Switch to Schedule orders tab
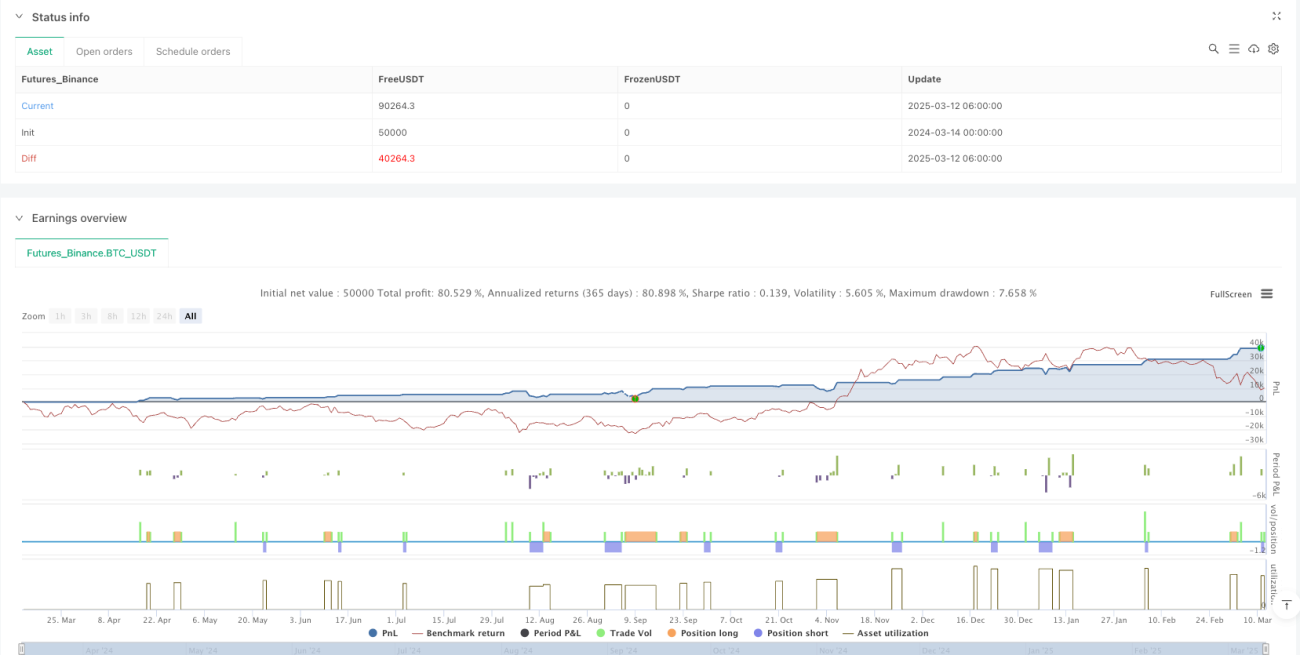Image resolution: width=1300 pixels, height=655 pixels. coord(193,52)
